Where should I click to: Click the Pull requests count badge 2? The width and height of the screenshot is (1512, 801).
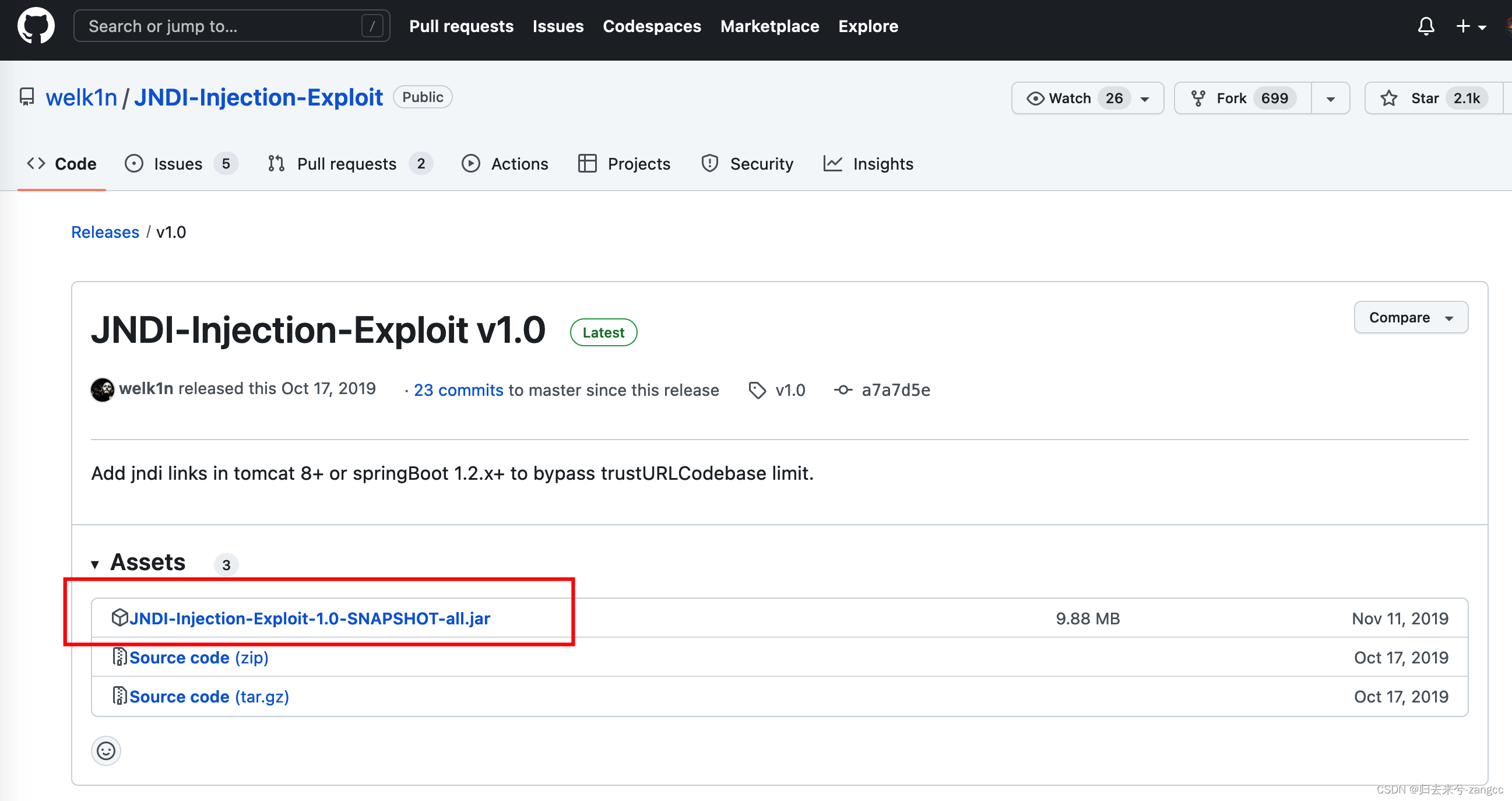point(421,164)
